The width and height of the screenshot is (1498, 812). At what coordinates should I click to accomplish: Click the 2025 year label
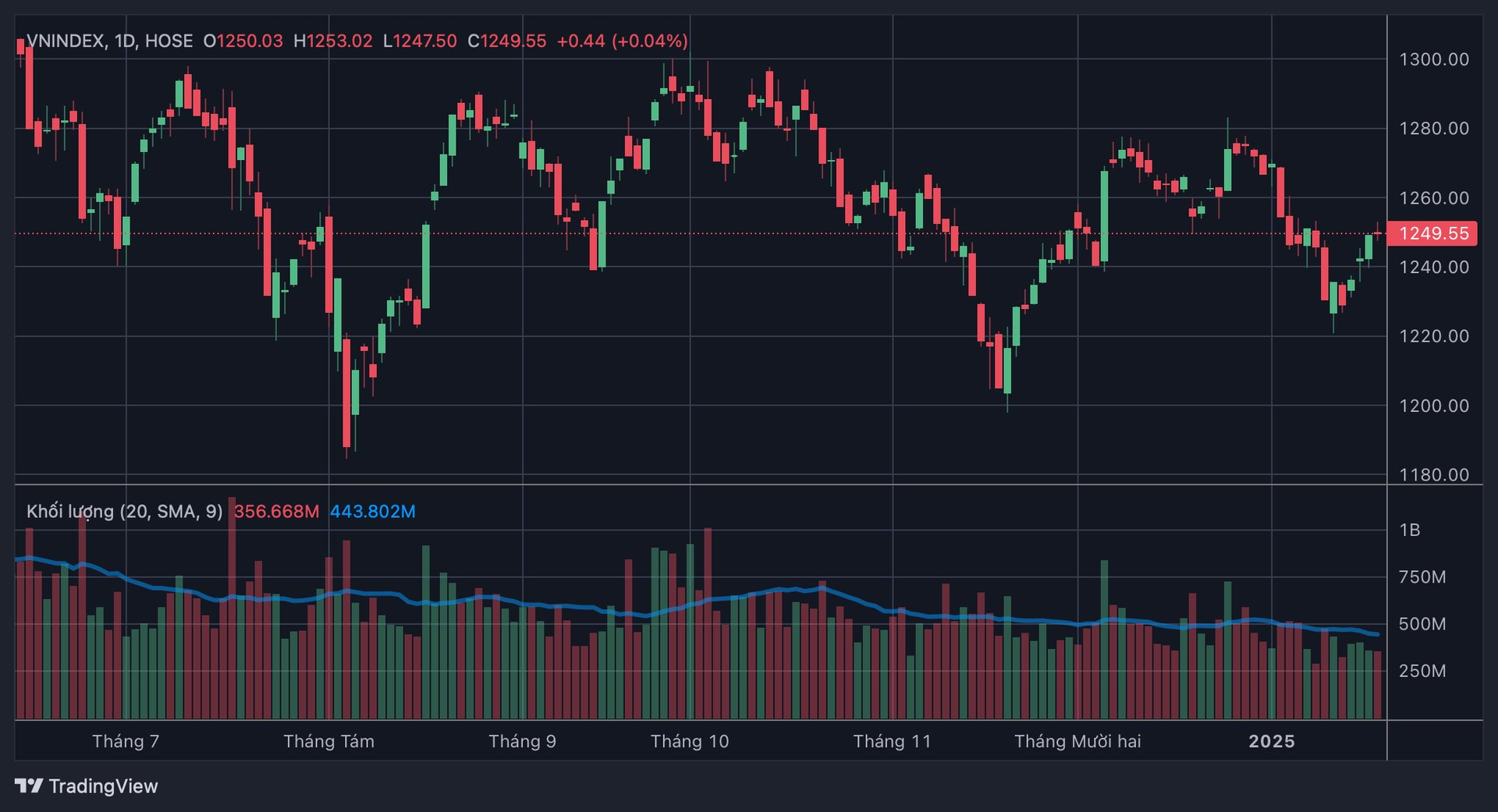[1271, 741]
